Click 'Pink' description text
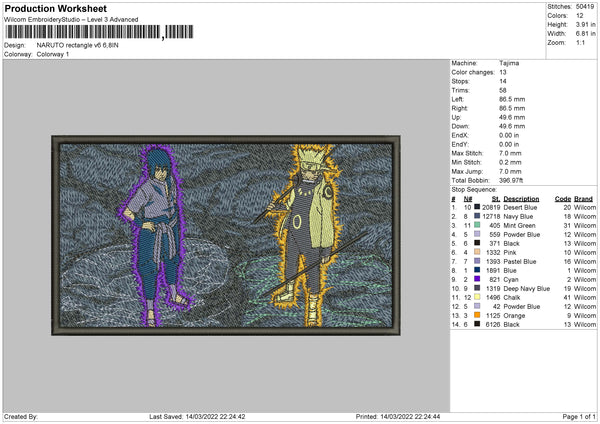600x424 pixels. click(510, 253)
